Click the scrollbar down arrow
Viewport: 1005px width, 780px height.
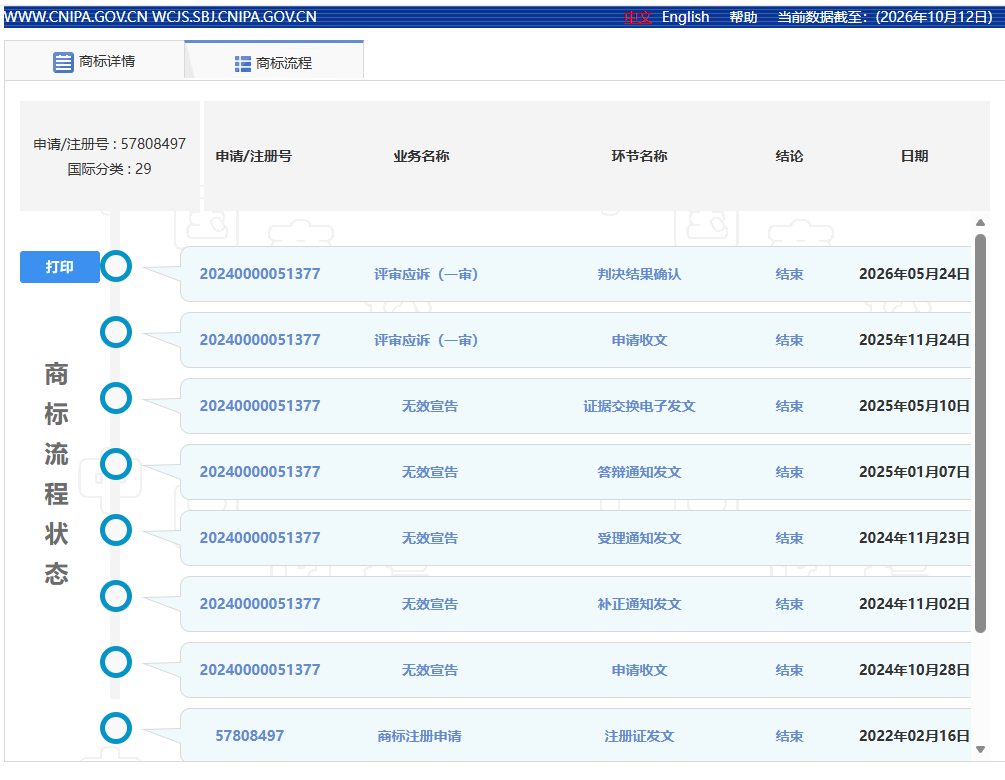pyautogui.click(x=980, y=749)
